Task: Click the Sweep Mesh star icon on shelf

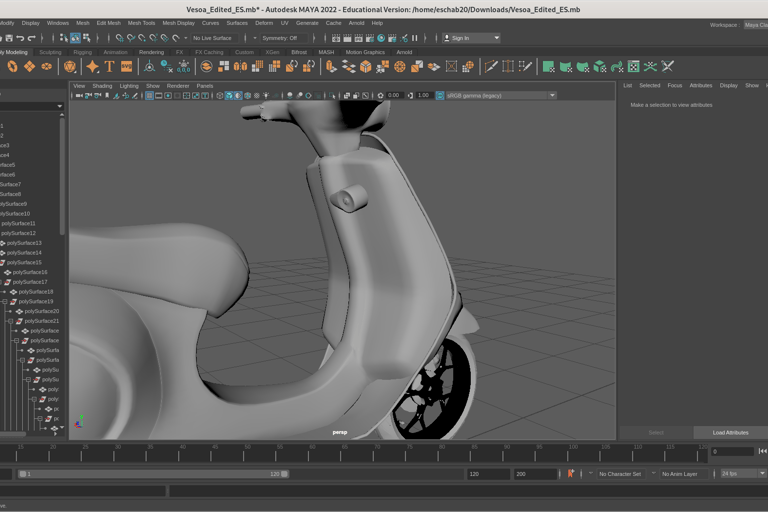Action: [92, 67]
